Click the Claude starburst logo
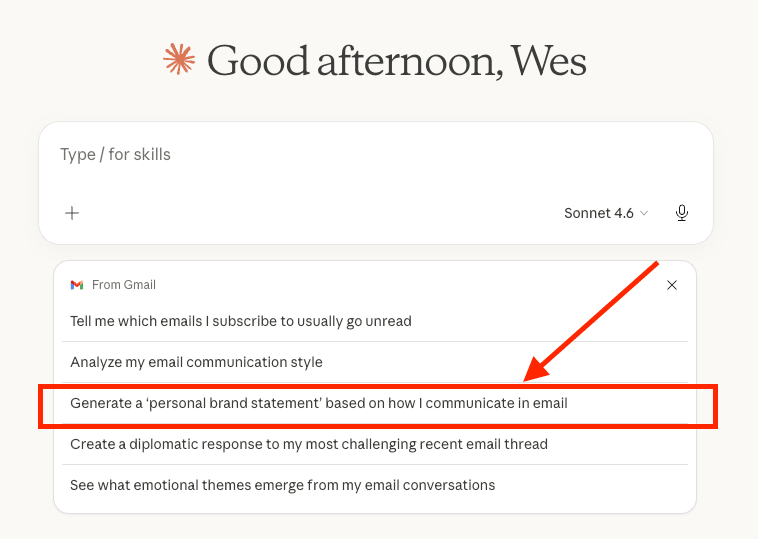758x539 pixels. click(x=179, y=62)
